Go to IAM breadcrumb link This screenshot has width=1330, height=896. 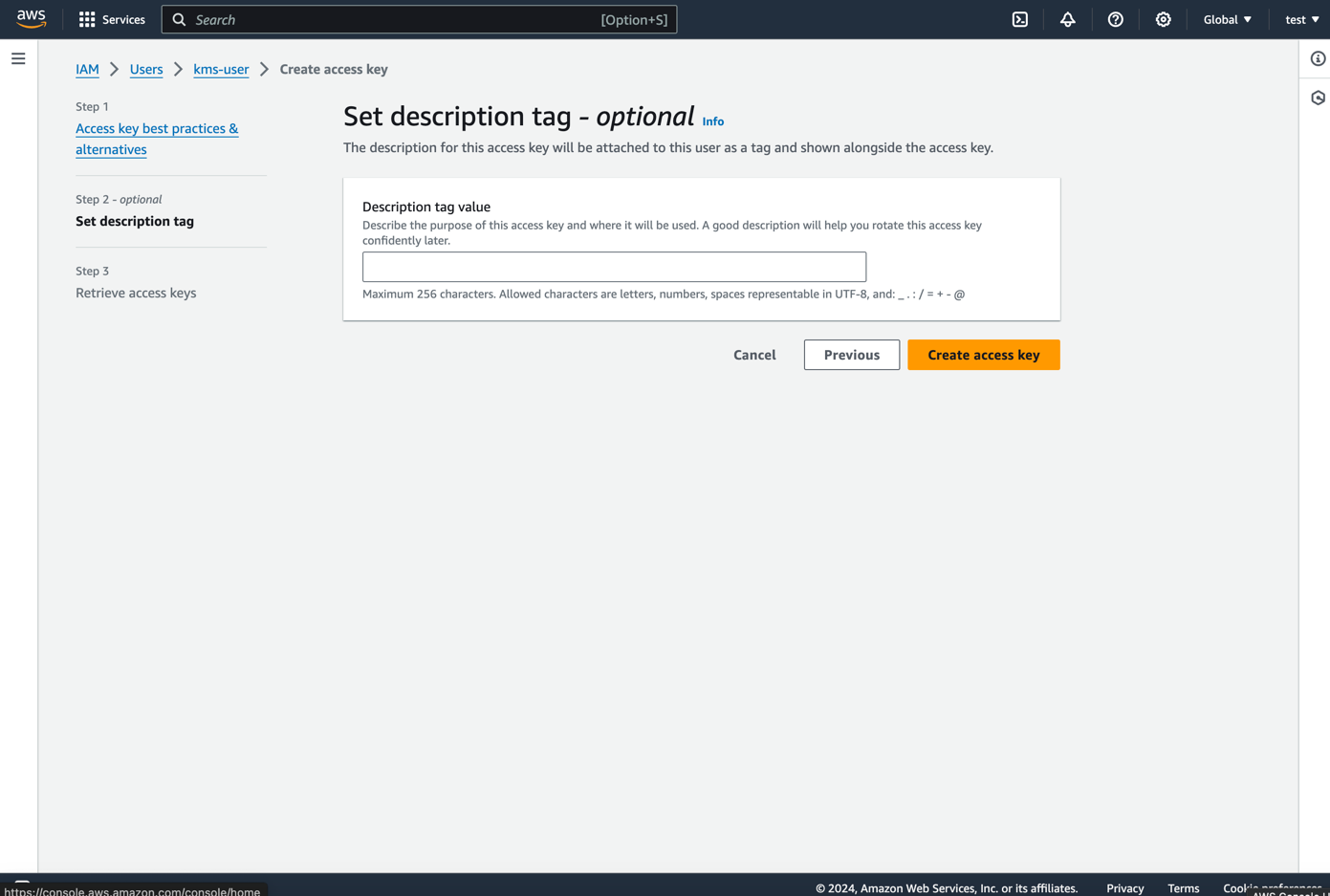click(x=87, y=69)
